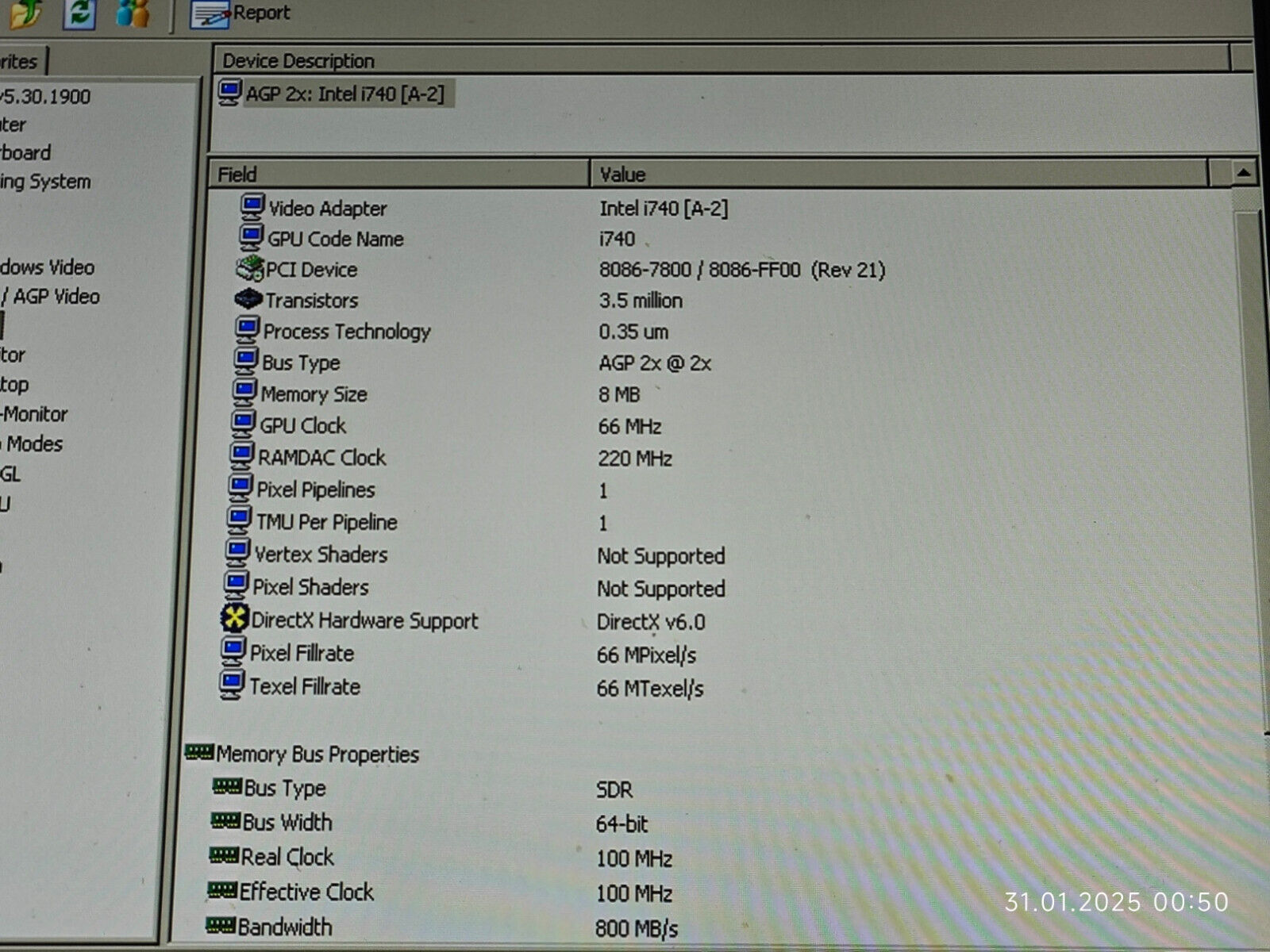Select the Memory Bus Properties heading

click(x=317, y=754)
